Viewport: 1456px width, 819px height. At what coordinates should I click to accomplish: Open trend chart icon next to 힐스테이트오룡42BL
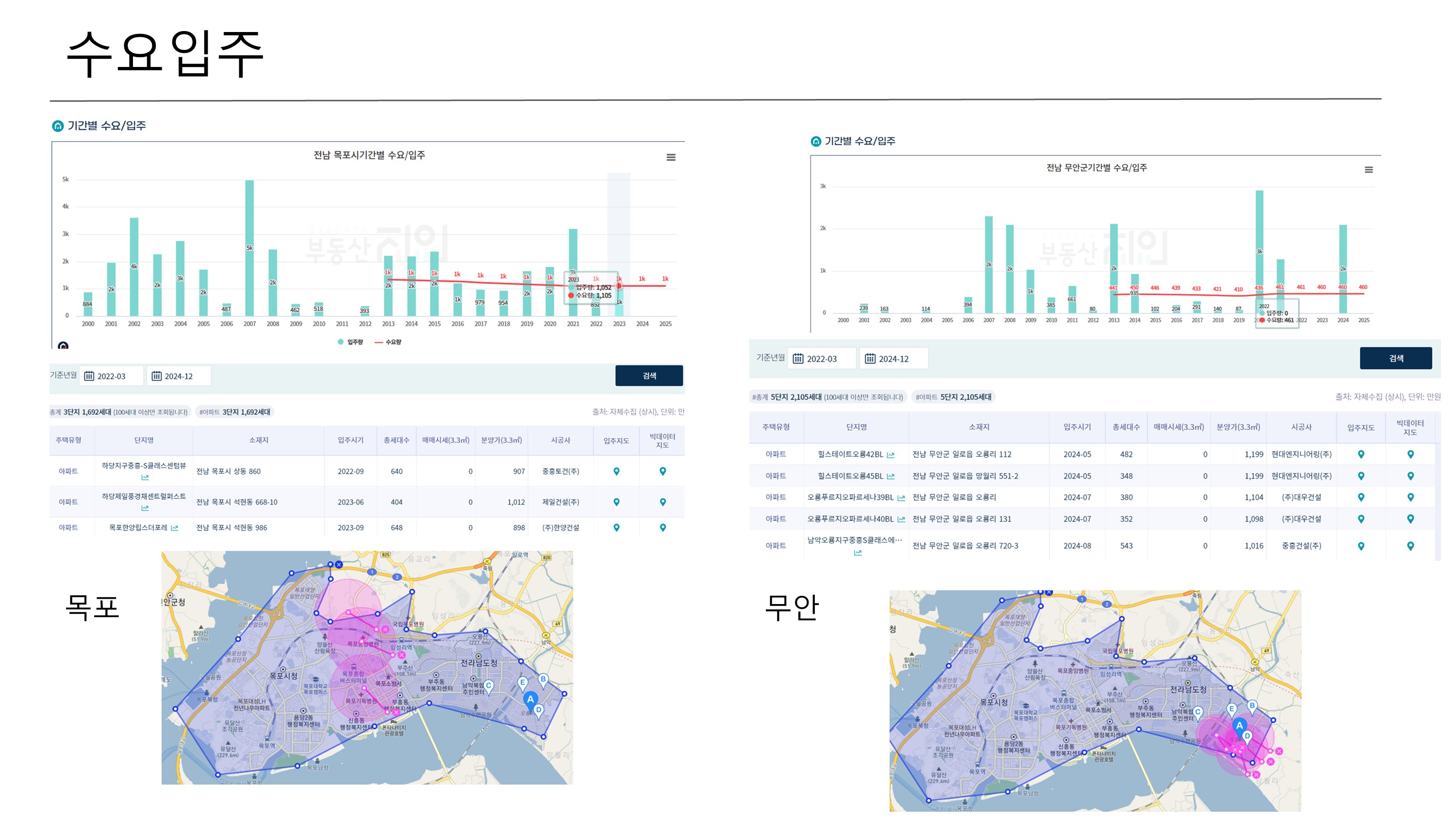pos(891,455)
